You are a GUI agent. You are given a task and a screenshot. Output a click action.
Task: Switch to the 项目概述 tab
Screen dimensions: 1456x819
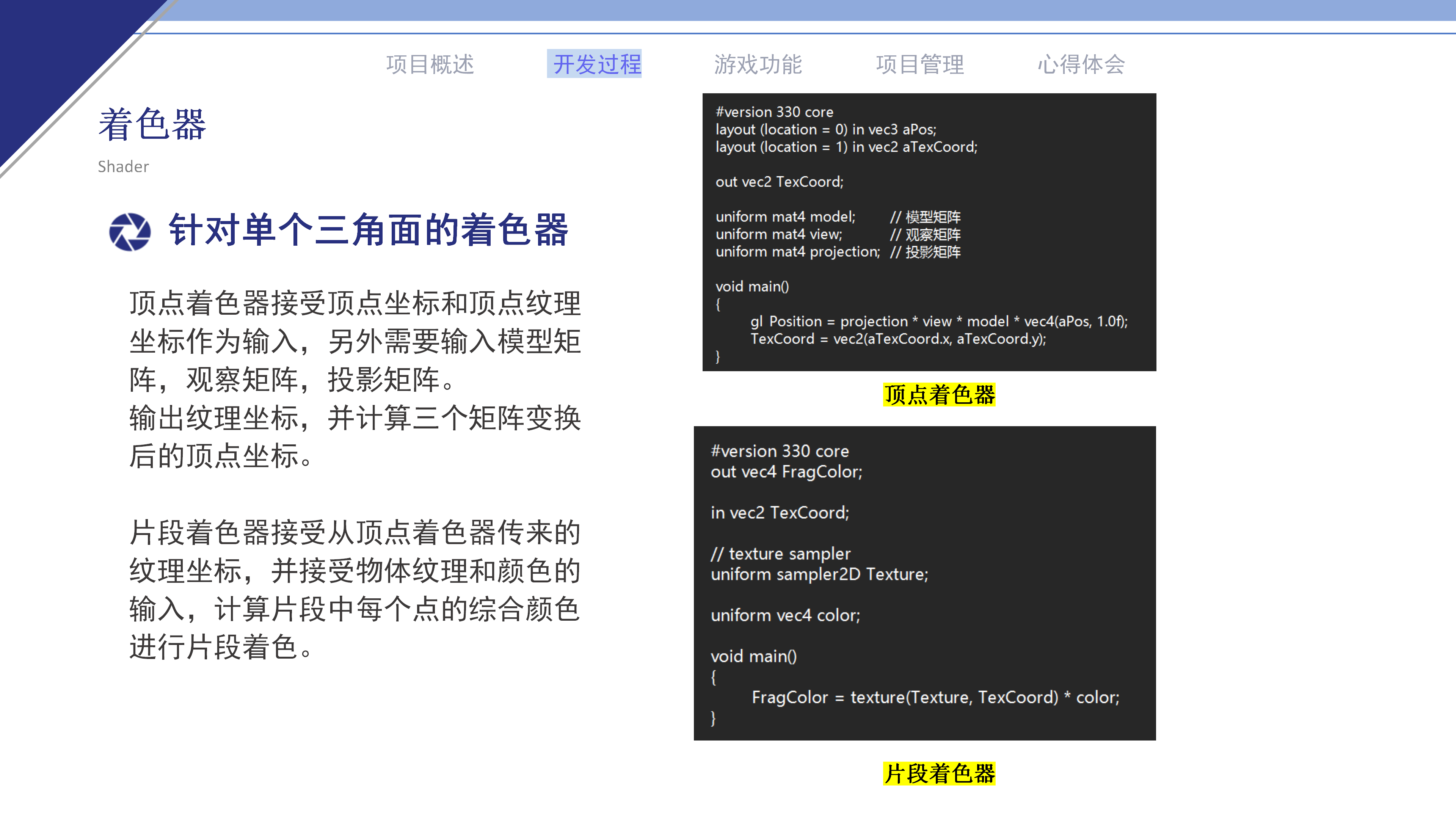pyautogui.click(x=432, y=64)
